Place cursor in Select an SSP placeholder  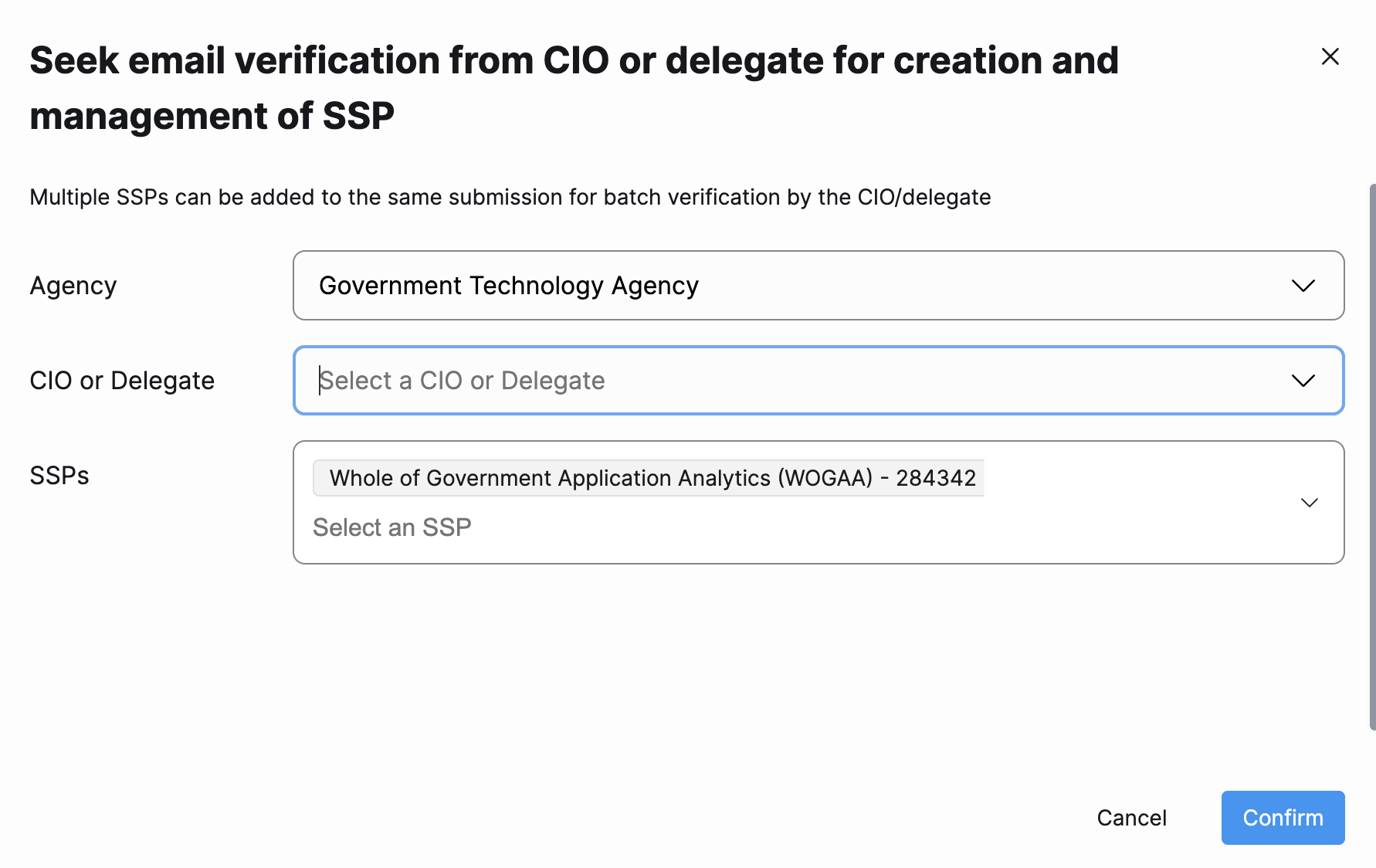[392, 527]
